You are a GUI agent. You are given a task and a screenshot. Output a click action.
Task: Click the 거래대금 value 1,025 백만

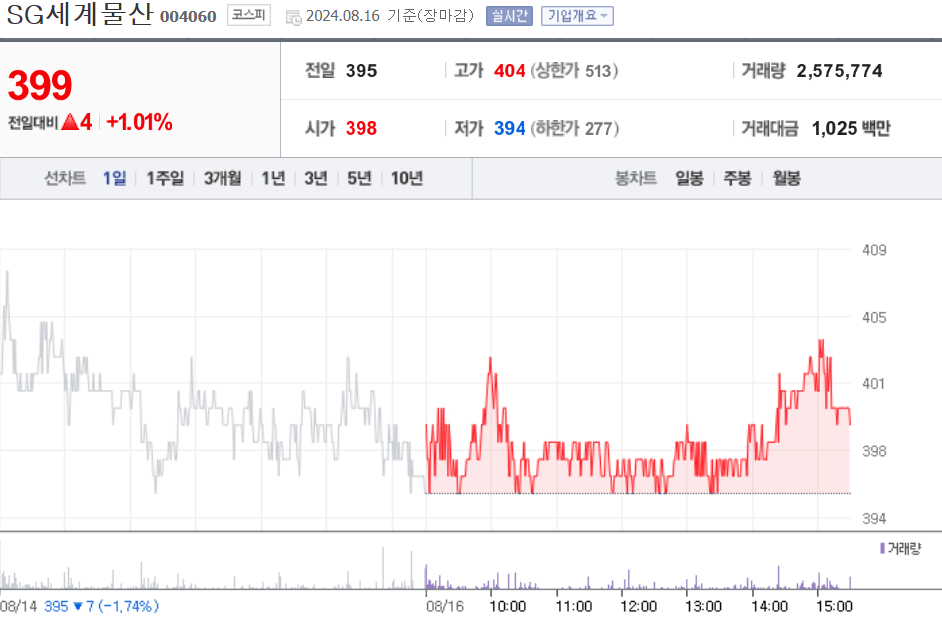(x=851, y=128)
